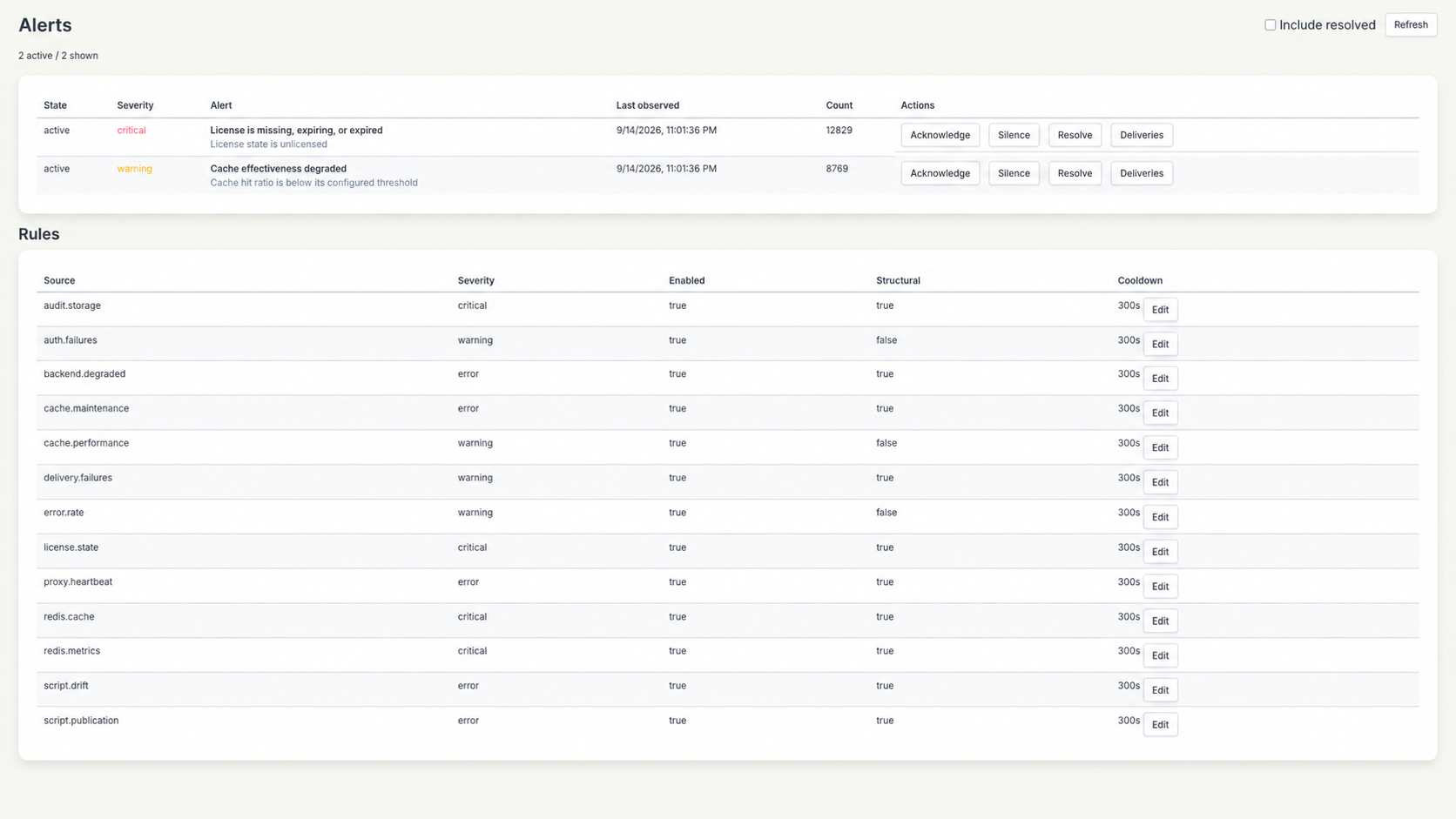The image size is (1456, 819).
Task: Click the Last observed column header
Action: pos(647,105)
